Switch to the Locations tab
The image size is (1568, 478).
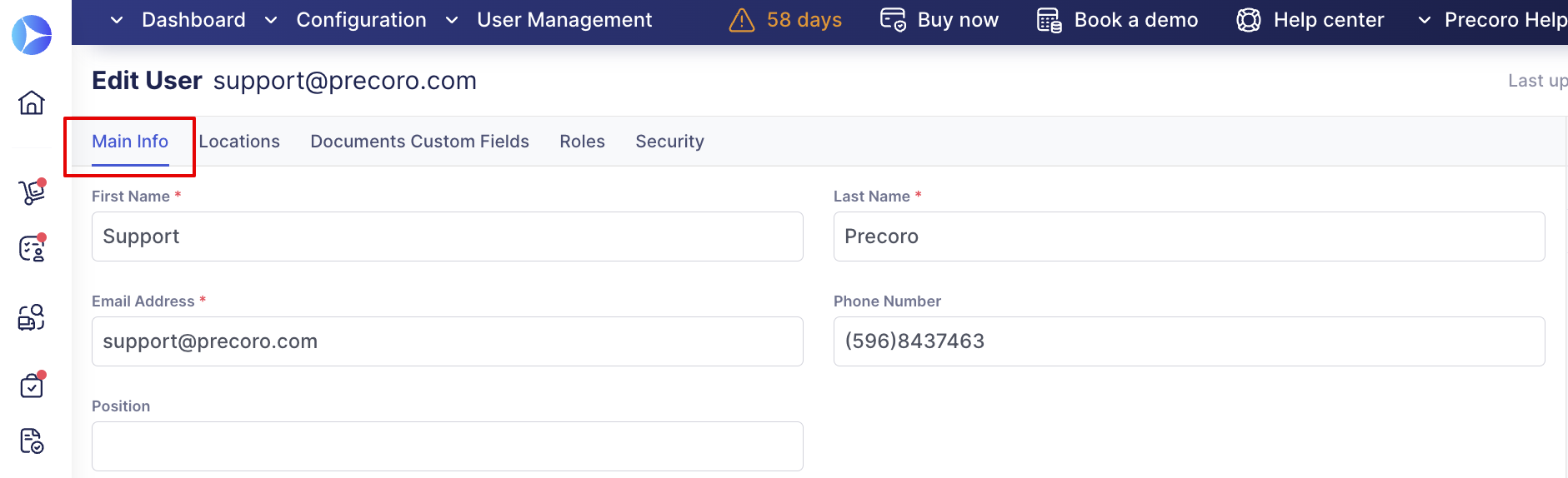[239, 142]
